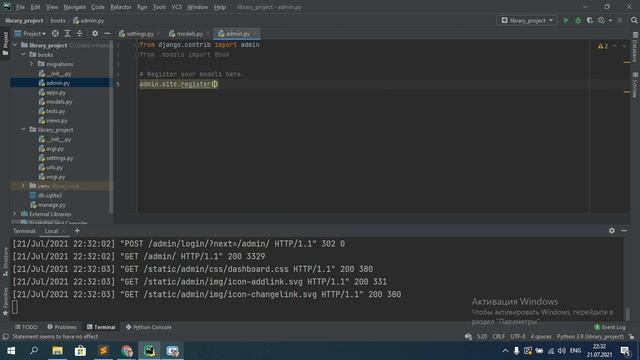This screenshot has width=640, height=360.
Task: Click the locate/select opened file icon
Action: pos(55,33)
